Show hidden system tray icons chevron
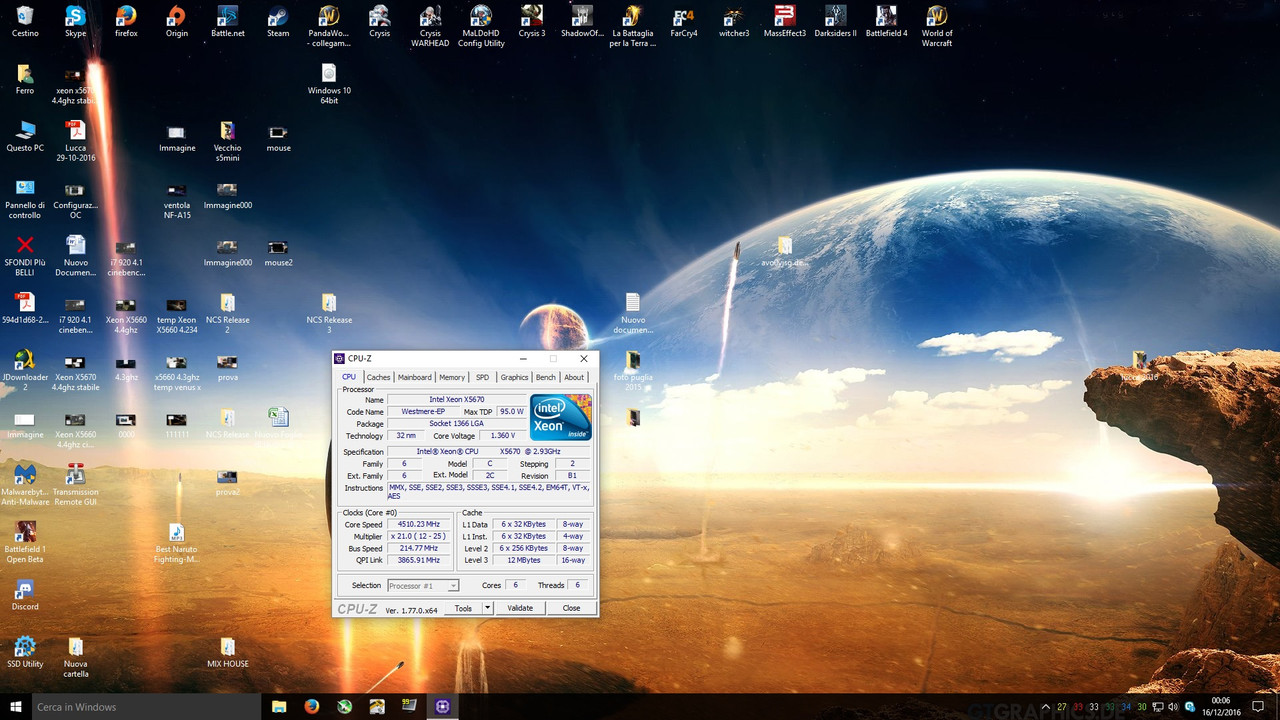1280x720 pixels. click(x=1046, y=706)
